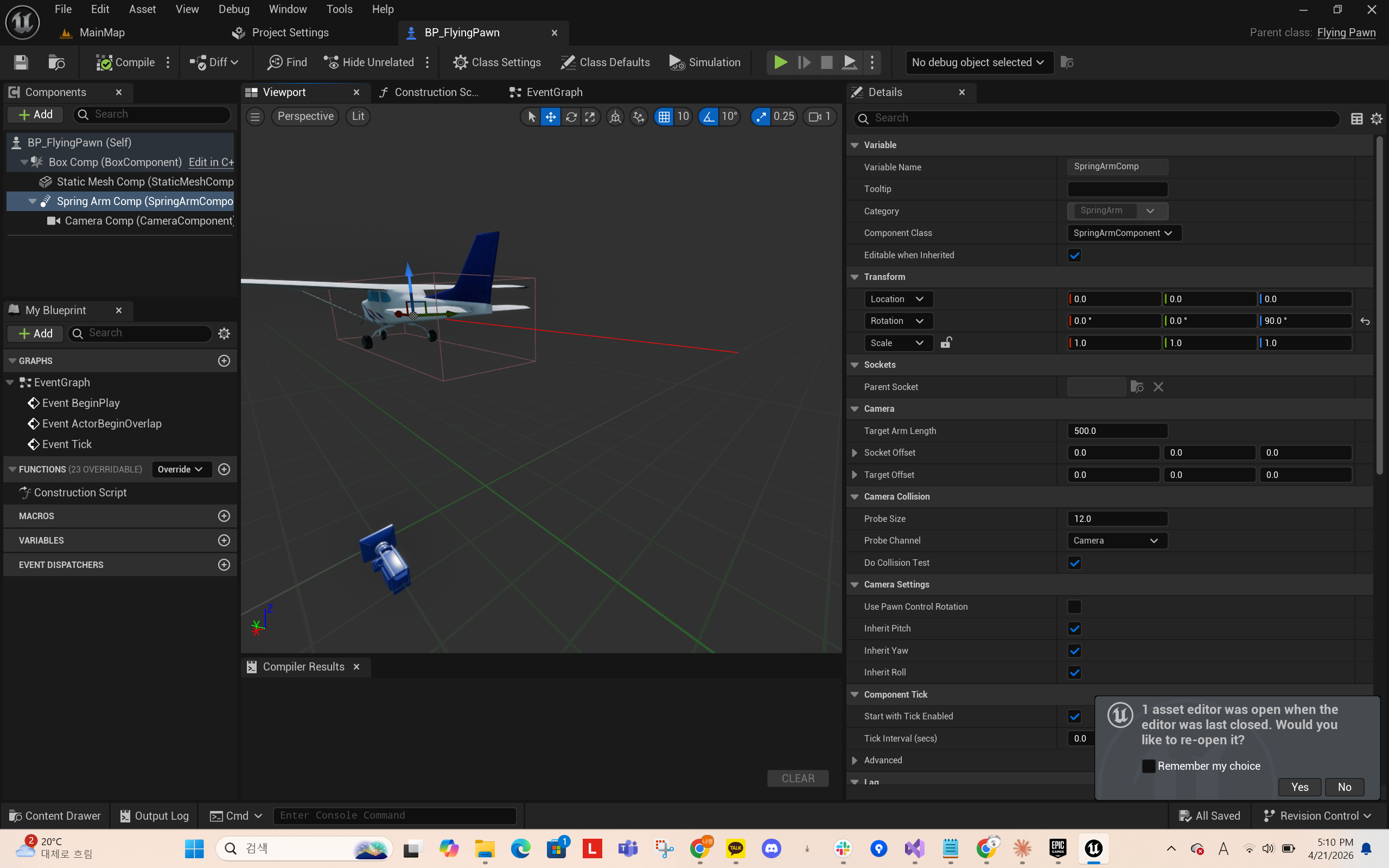The height and width of the screenshot is (868, 1389).
Task: Select the scale transform tool in viewport
Action: (x=590, y=117)
